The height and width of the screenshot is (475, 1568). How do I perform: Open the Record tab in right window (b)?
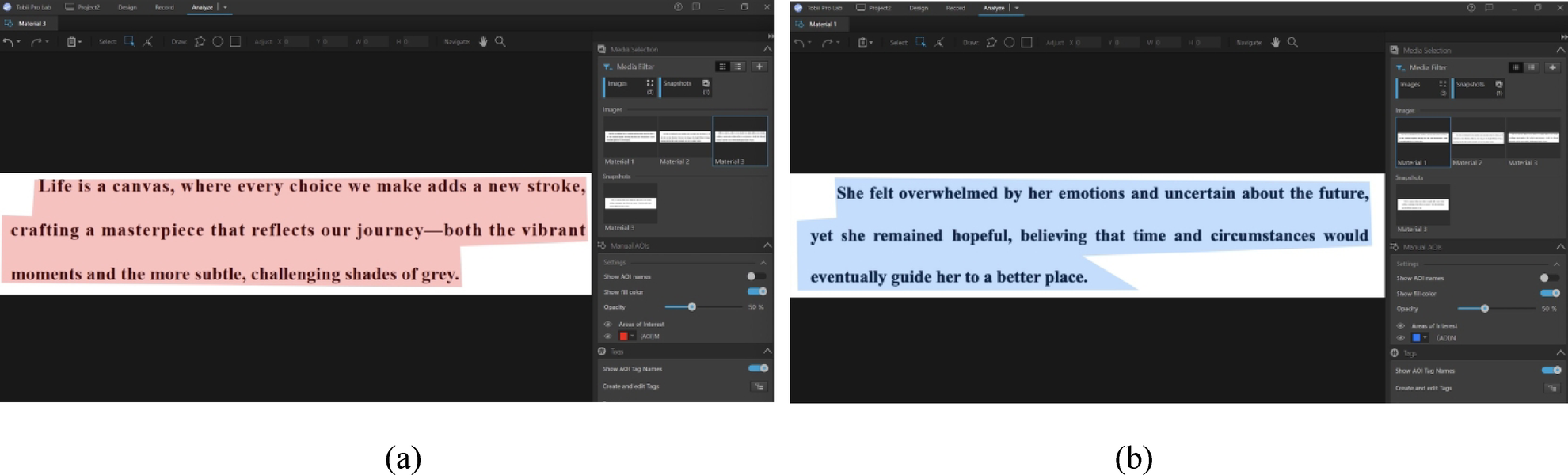click(x=955, y=8)
